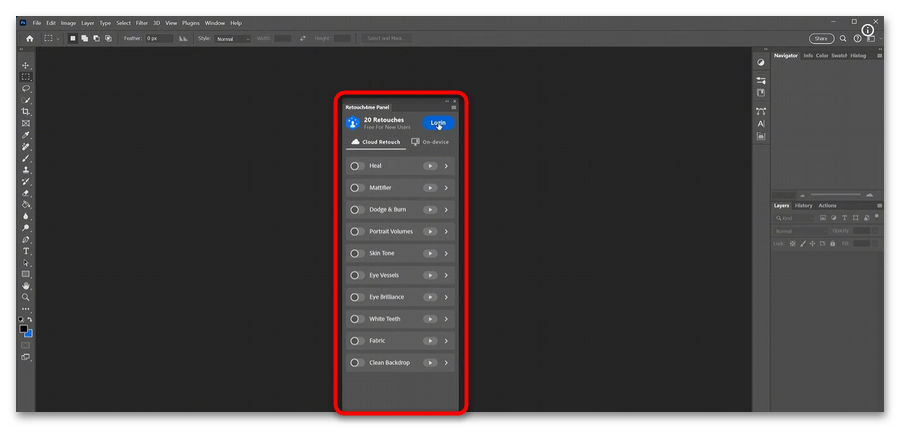Click Intersect with selection mode icon
This screenshot has width=900, height=428.
(x=108, y=38)
